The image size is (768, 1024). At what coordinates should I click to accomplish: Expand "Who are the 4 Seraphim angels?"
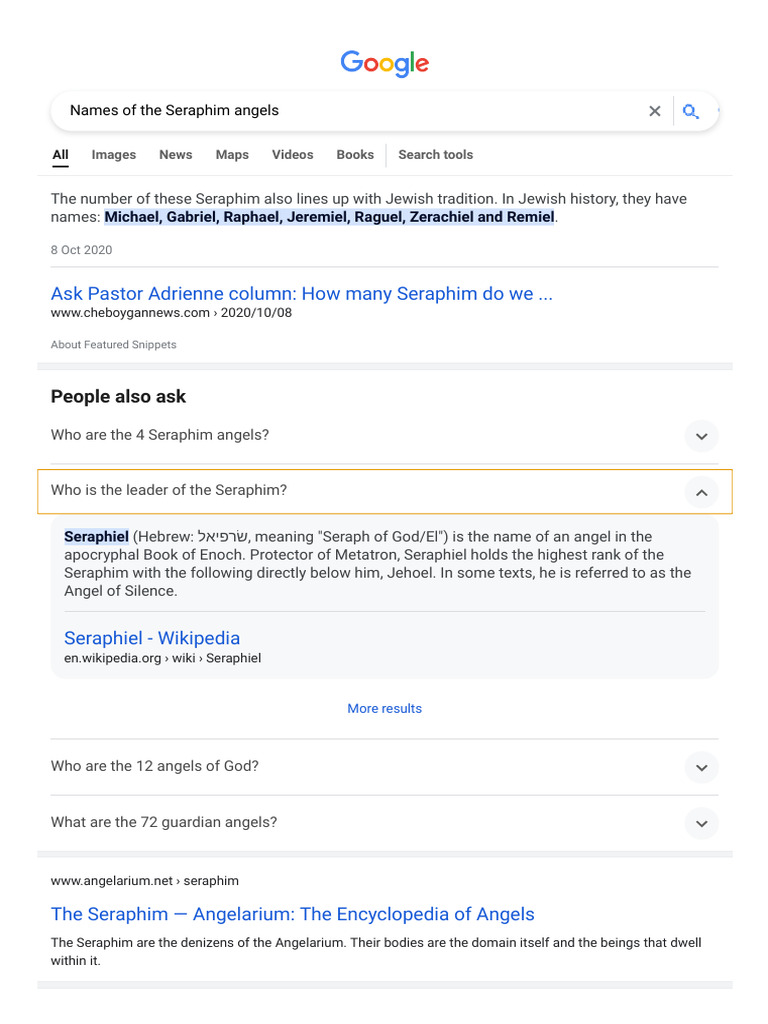[701, 436]
